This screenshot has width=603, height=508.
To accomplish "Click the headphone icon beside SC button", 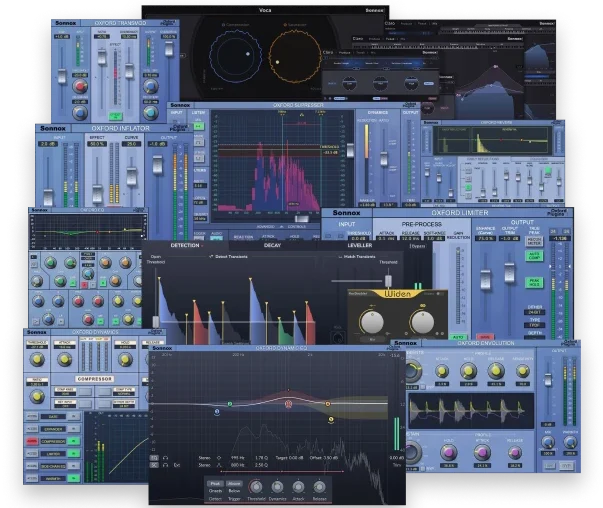I will tap(166, 465).
